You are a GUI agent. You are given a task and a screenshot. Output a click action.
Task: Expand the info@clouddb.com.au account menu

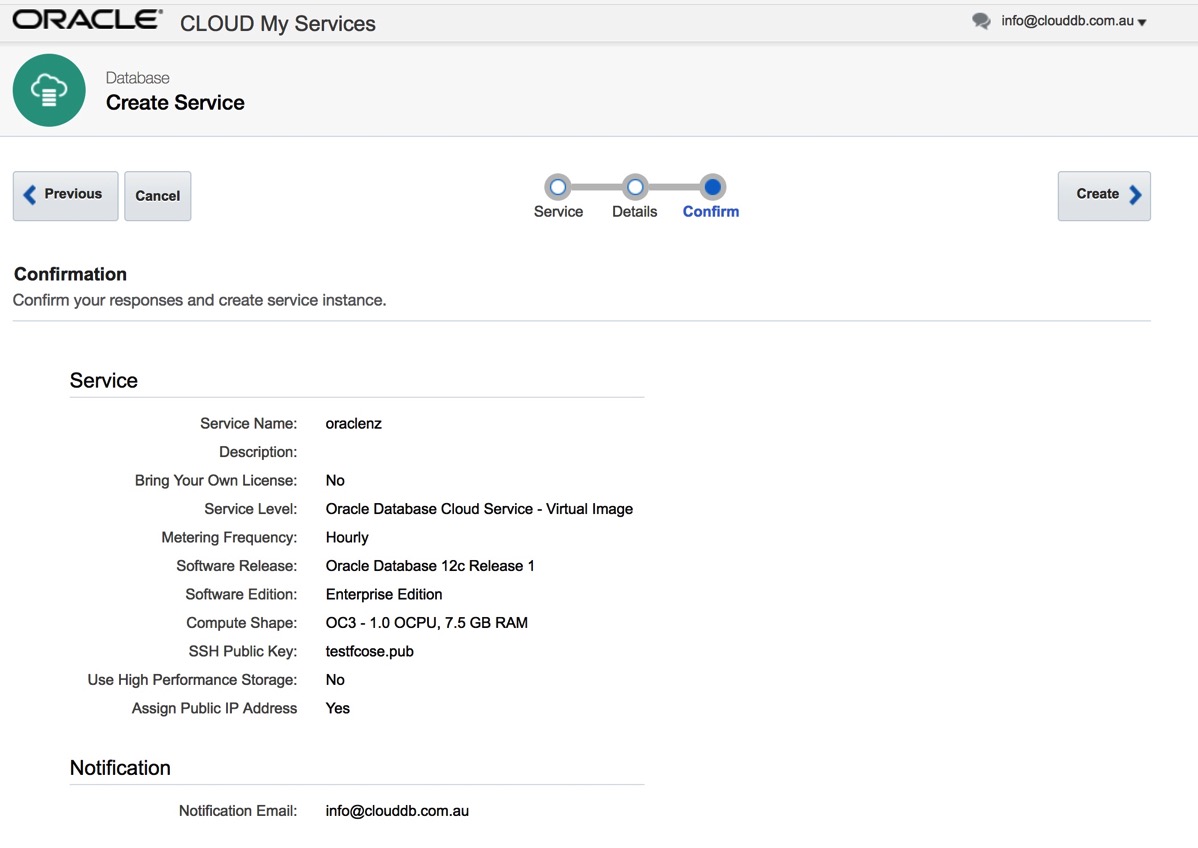1067,21
